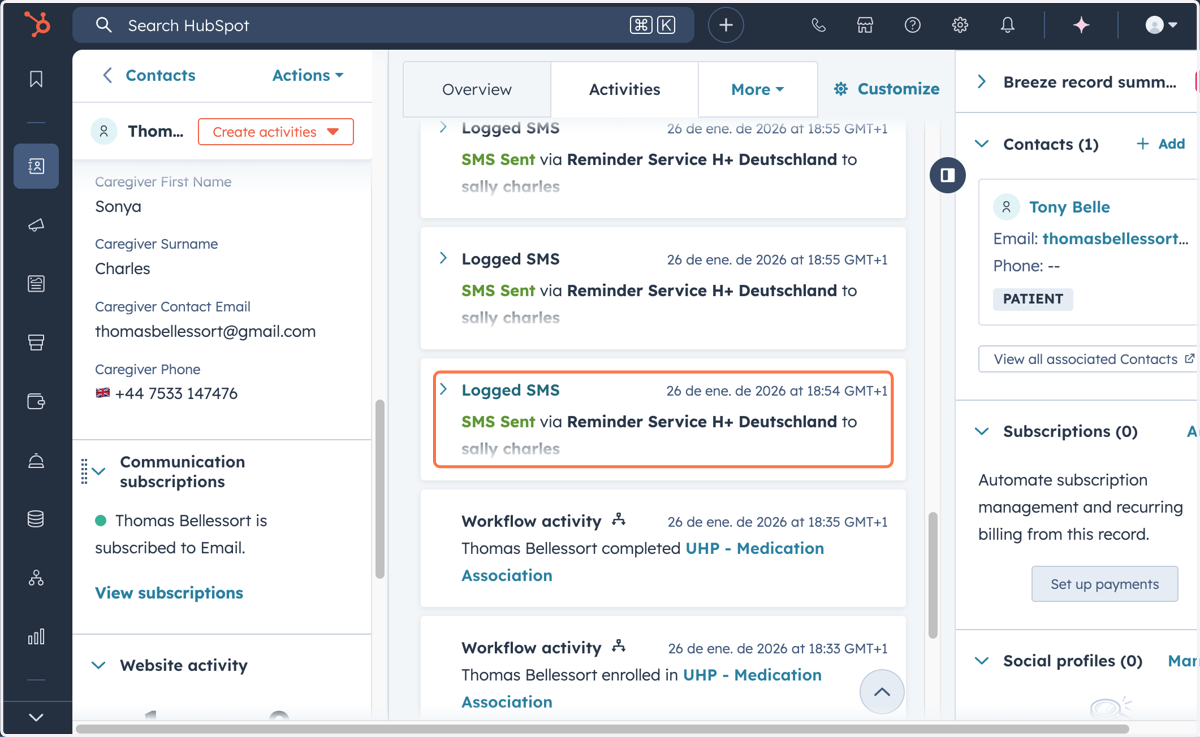
Task: Open the Customize link
Action: [x=886, y=89]
